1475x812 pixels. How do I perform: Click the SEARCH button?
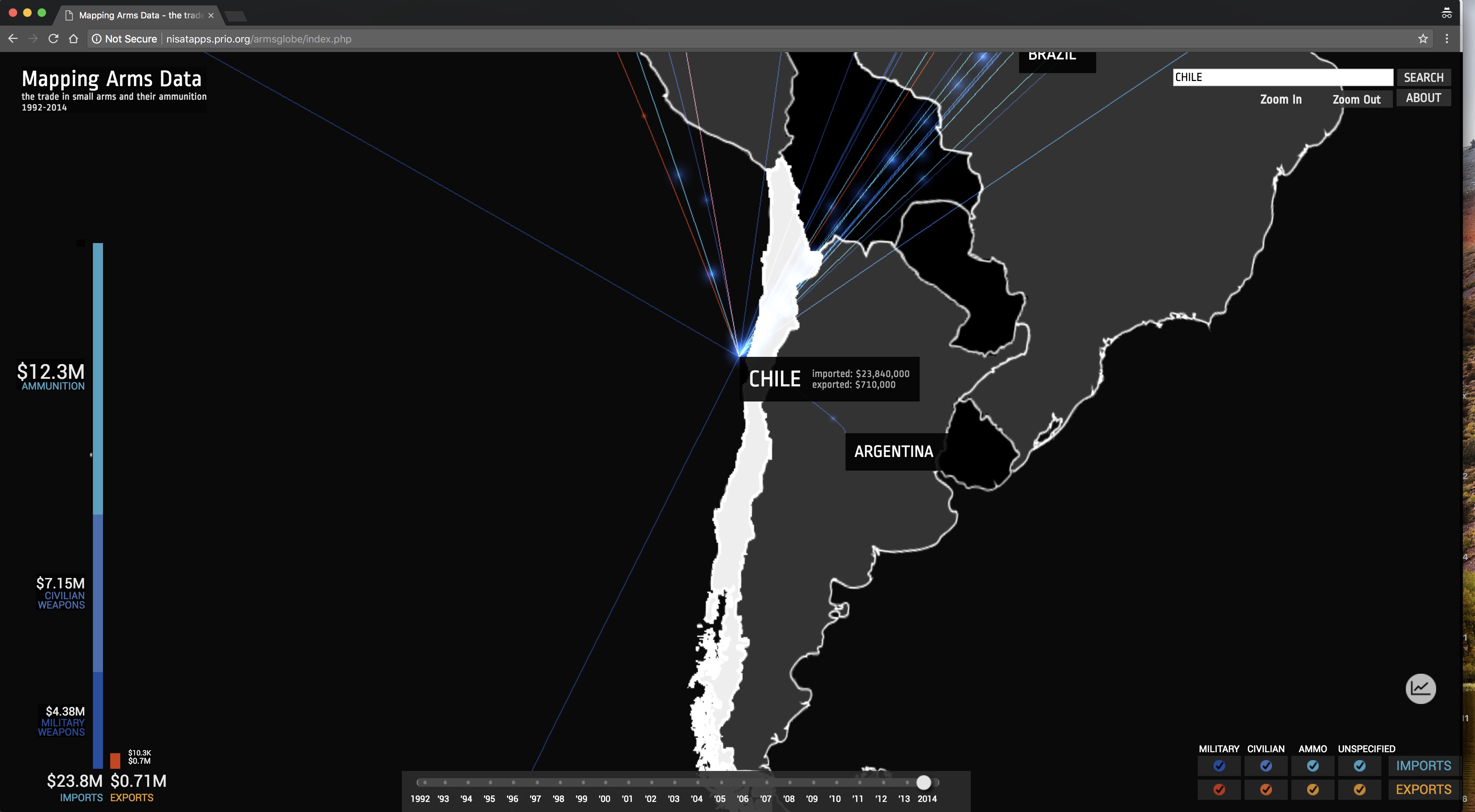(x=1422, y=77)
